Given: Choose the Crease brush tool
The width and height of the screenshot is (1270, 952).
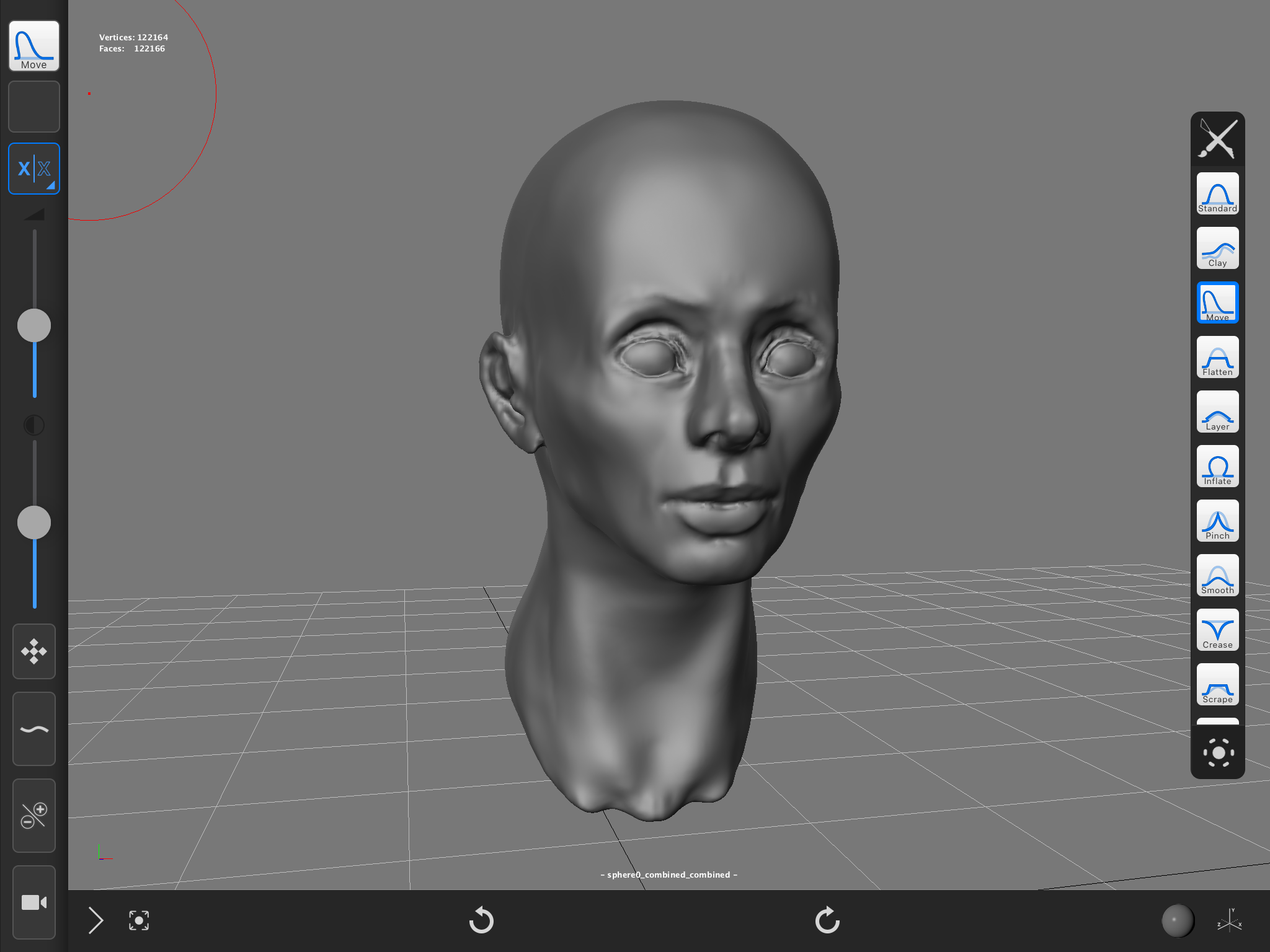Looking at the screenshot, I should click(1217, 630).
